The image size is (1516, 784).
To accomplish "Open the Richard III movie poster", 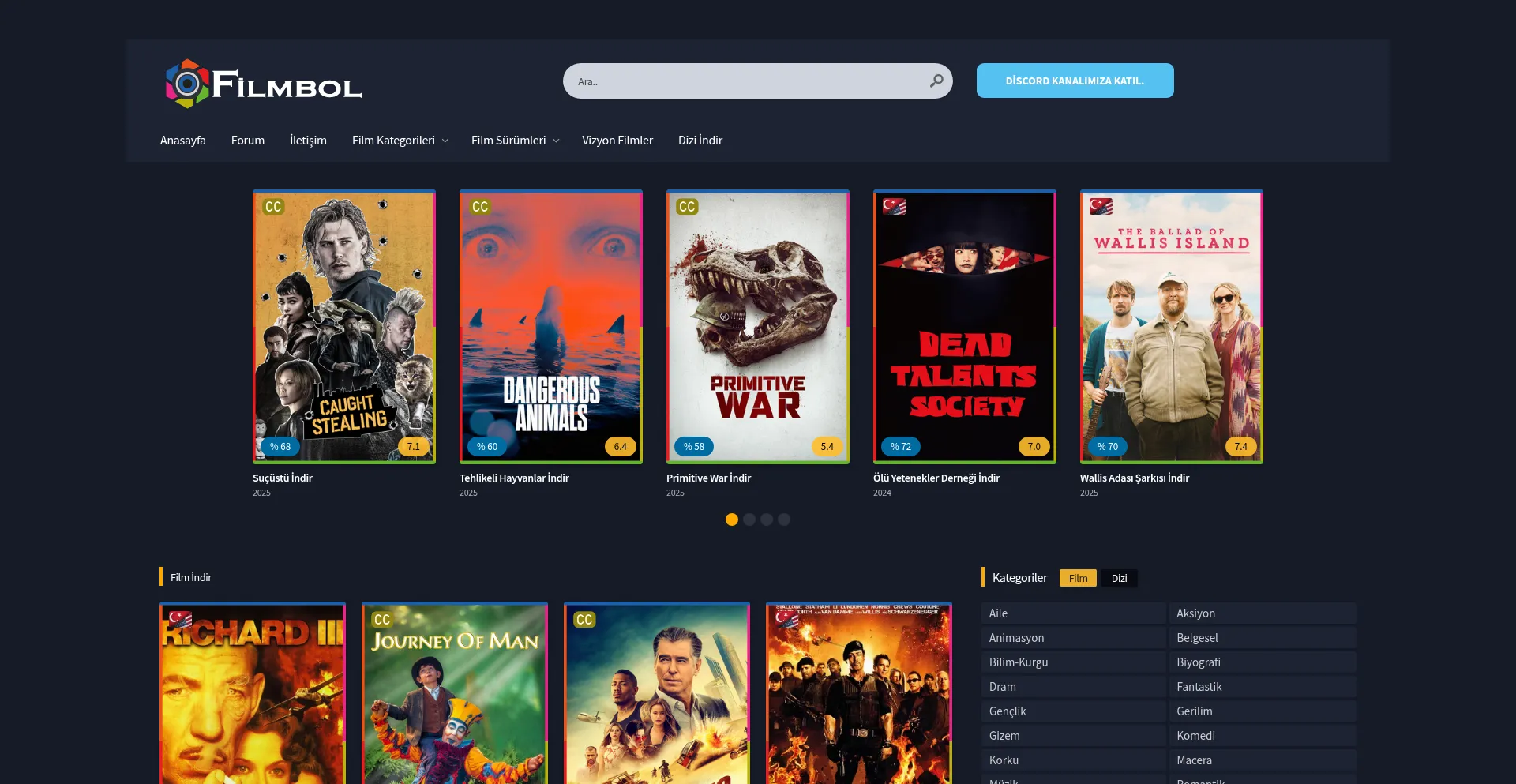I will point(253,695).
